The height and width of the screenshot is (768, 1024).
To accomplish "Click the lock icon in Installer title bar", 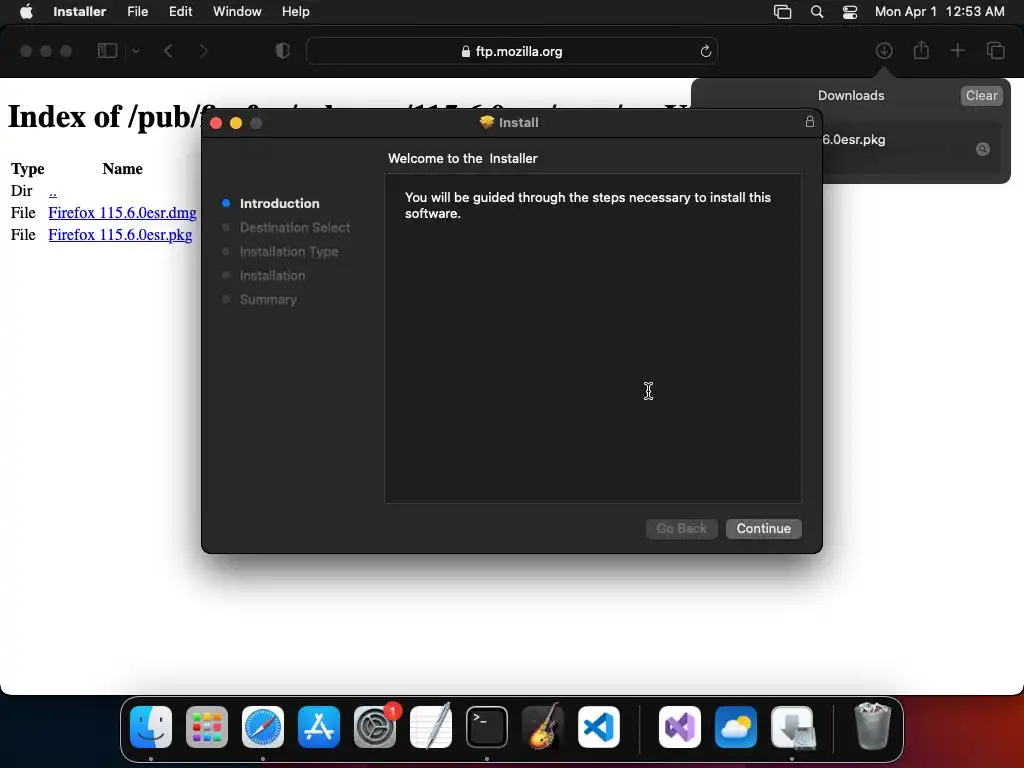I will [810, 121].
